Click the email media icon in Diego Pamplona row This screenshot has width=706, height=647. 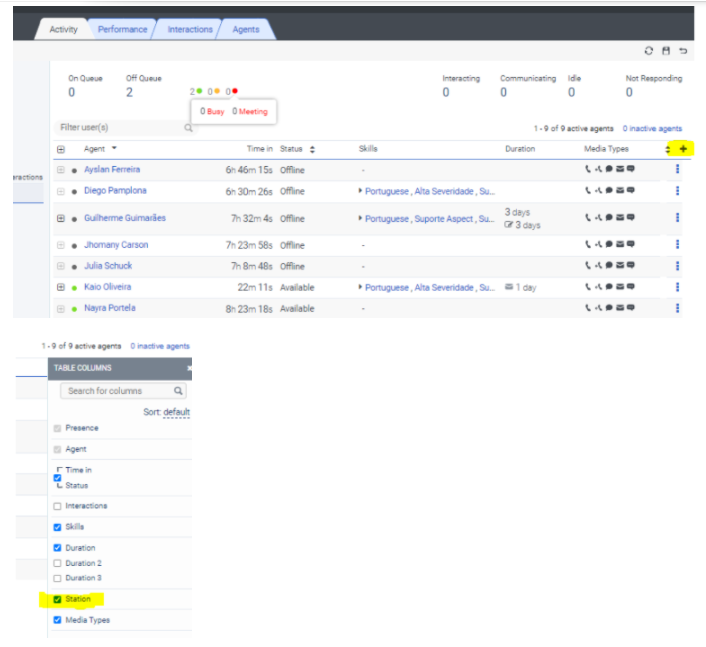[620, 190]
